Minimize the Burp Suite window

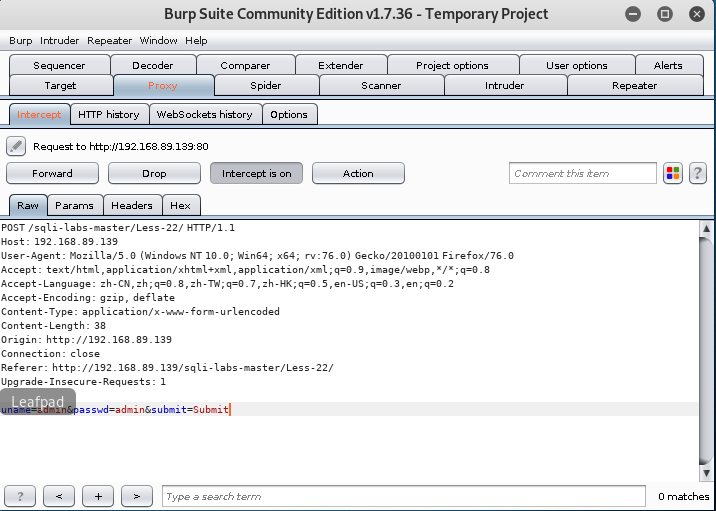(x=633, y=14)
